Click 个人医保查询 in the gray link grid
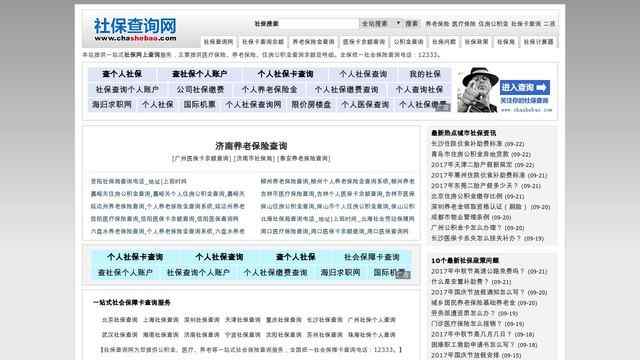The width and height of the screenshot is (640, 360). pos(365,104)
